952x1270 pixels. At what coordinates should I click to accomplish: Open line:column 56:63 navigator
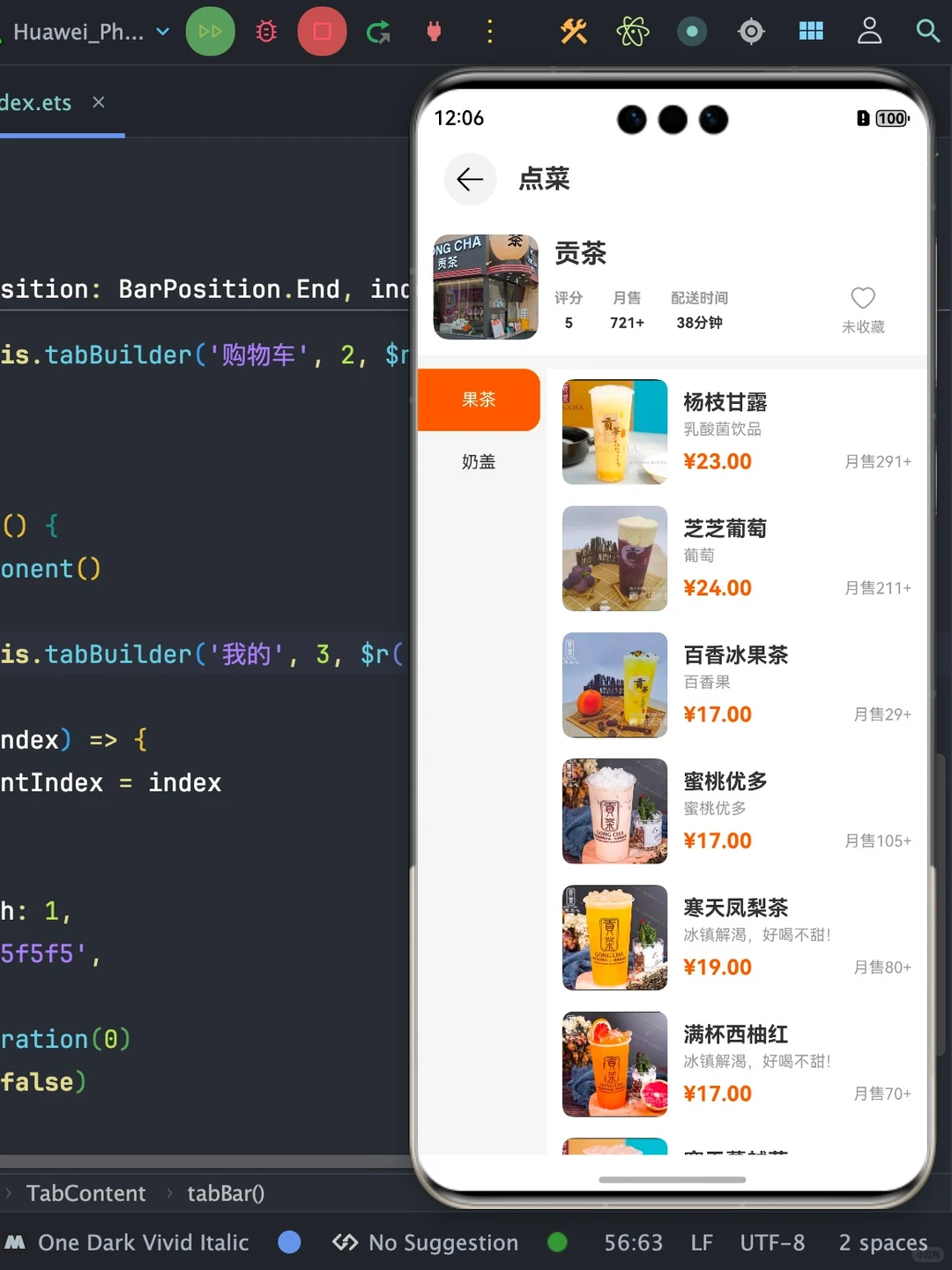(633, 1243)
